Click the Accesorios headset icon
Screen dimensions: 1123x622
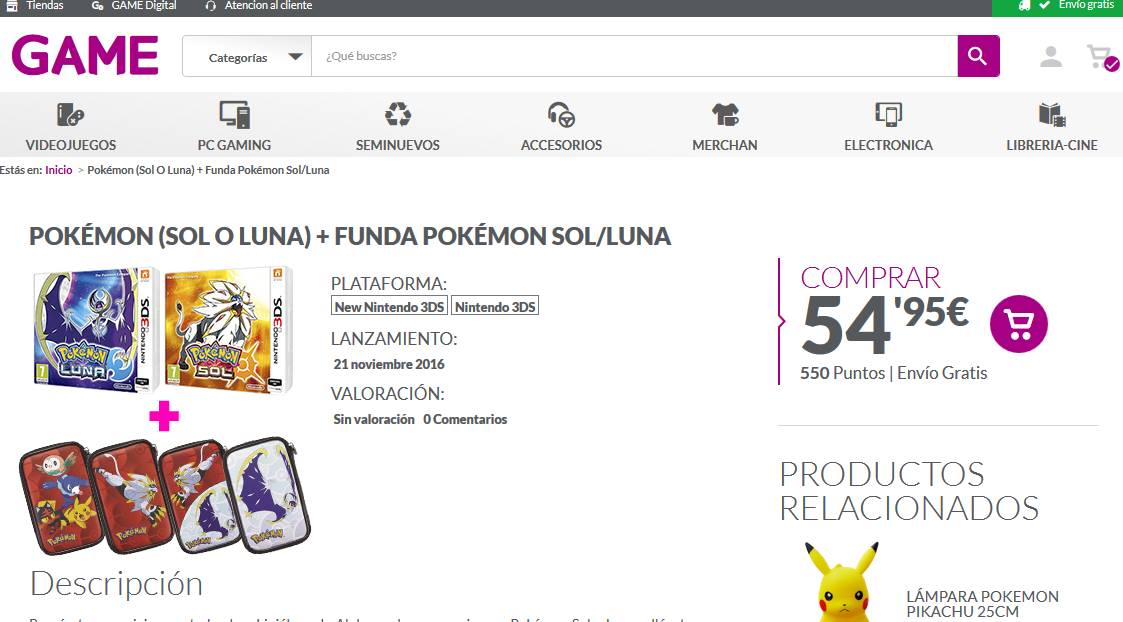[x=562, y=115]
